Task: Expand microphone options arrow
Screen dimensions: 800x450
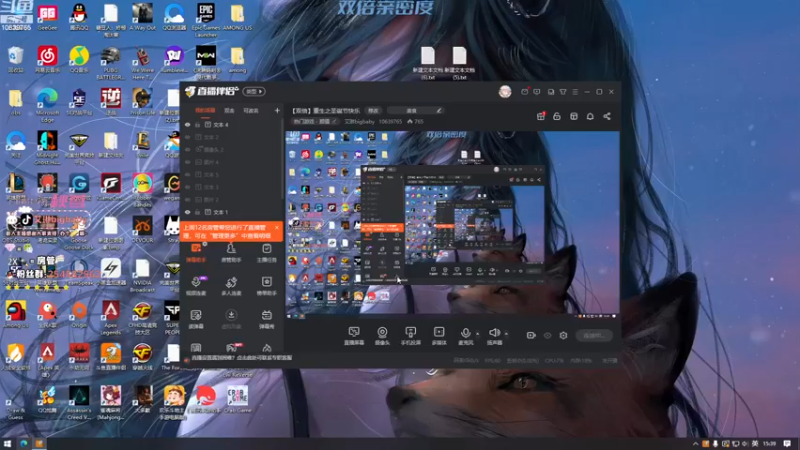Action: click(x=478, y=334)
